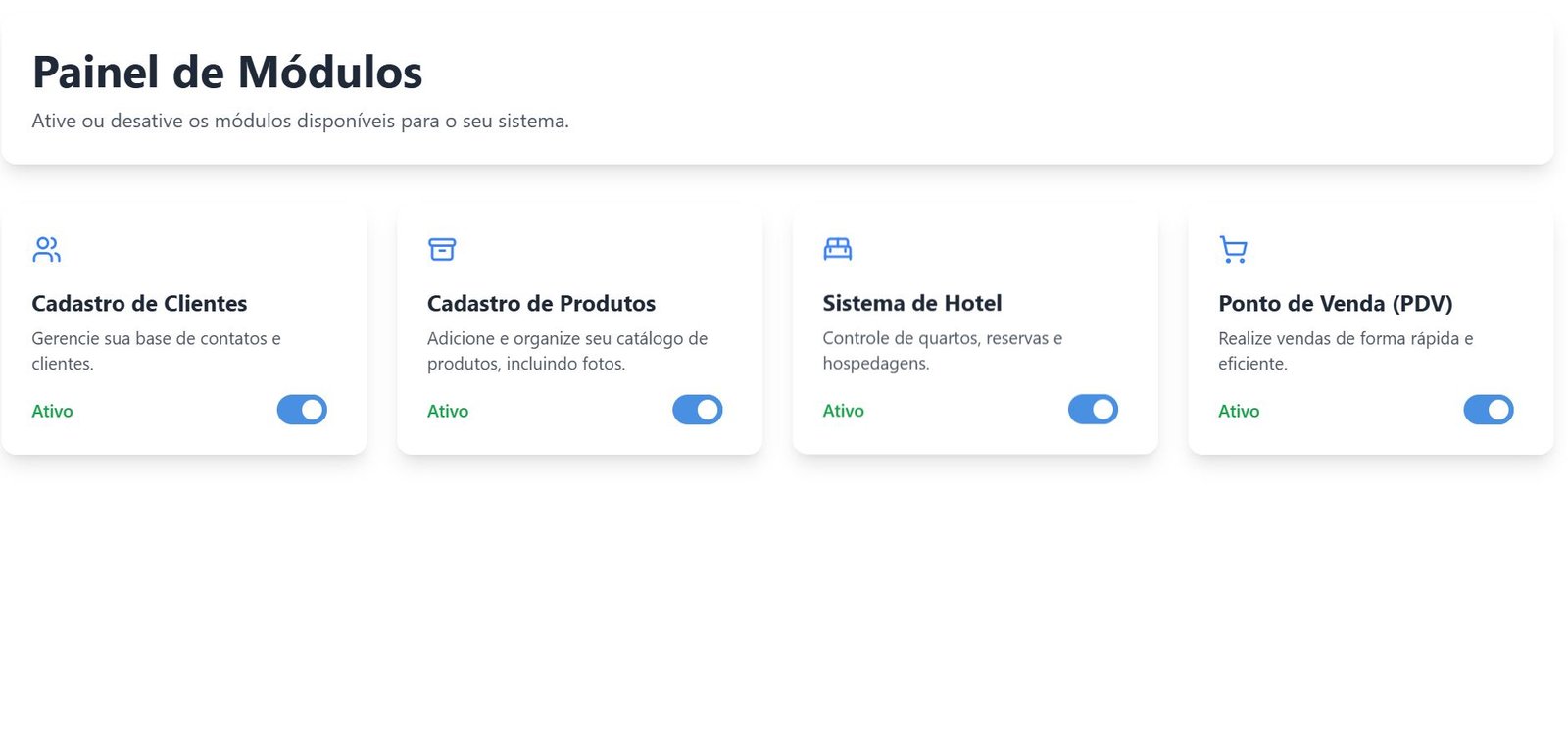Image resolution: width=1568 pixels, height=740 pixels.
Task: Click the Ativo status in the Hotel card
Action: click(843, 412)
